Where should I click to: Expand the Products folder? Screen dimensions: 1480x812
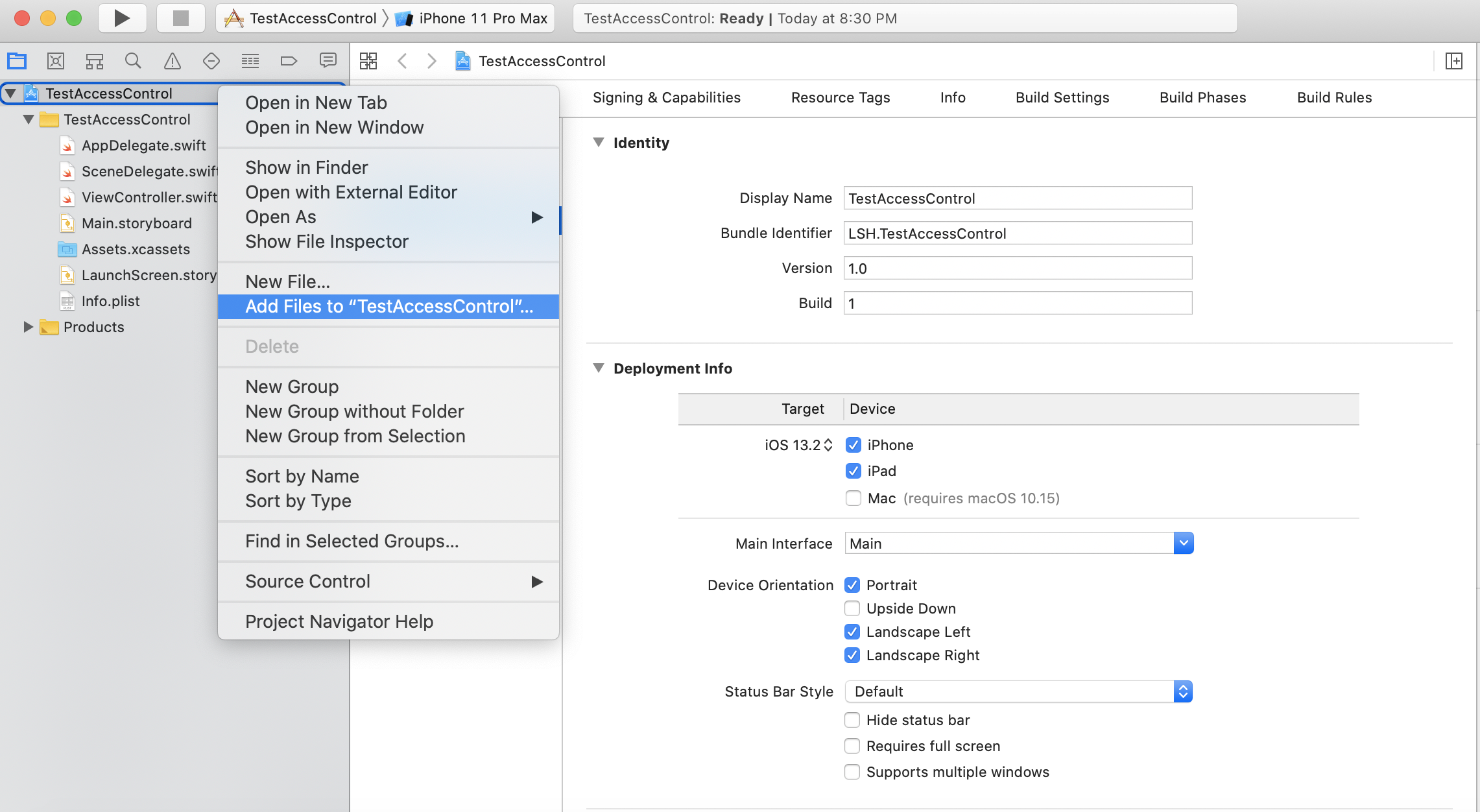pos(28,327)
